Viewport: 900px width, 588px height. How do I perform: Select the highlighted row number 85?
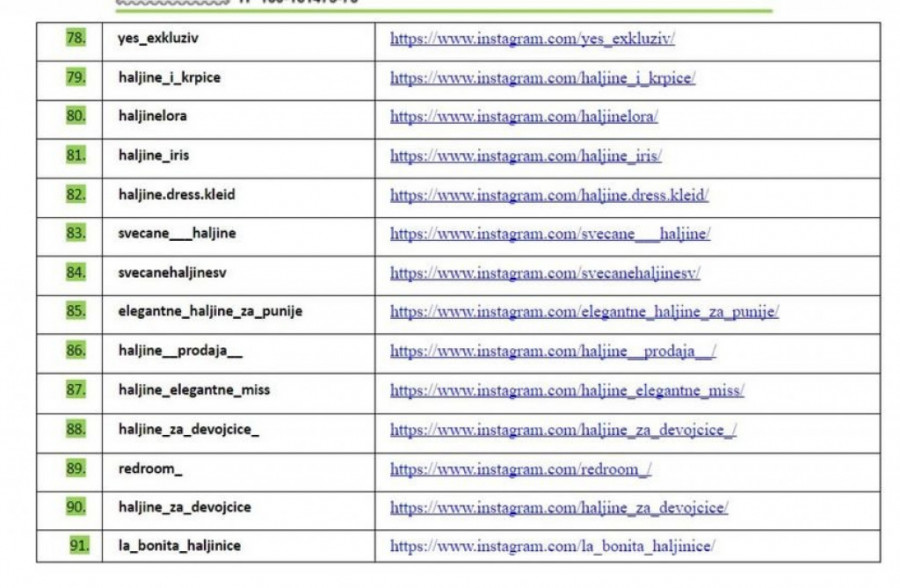point(76,312)
